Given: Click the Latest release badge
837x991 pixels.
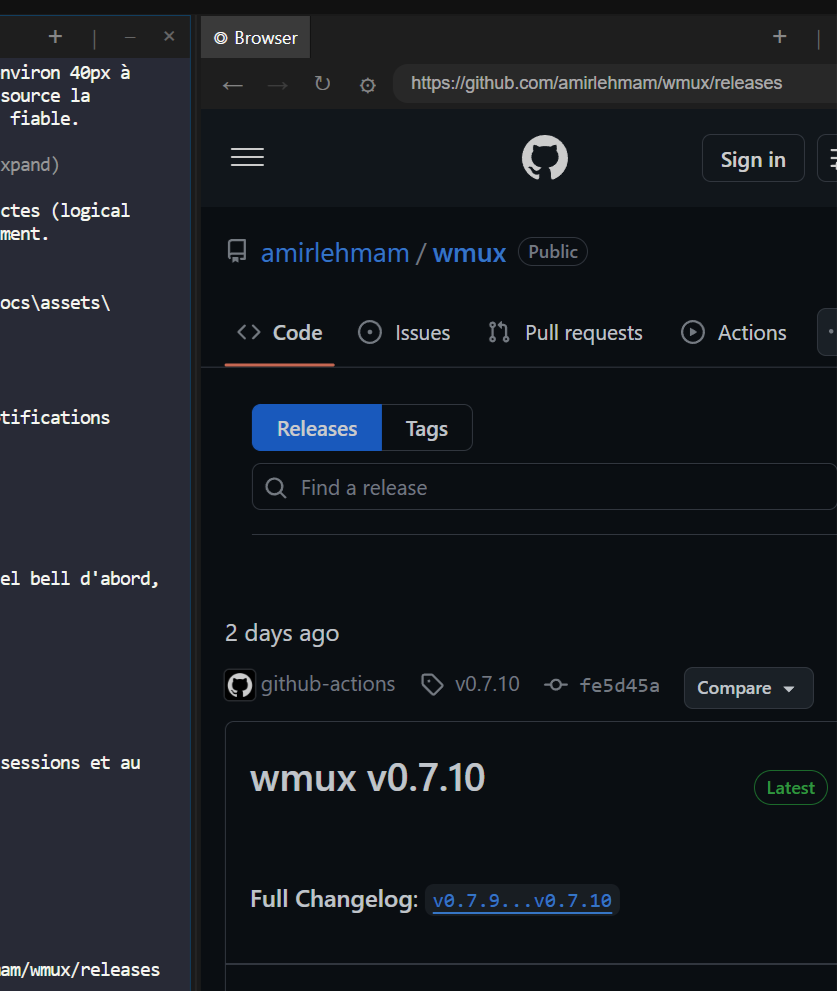Looking at the screenshot, I should tap(790, 787).
